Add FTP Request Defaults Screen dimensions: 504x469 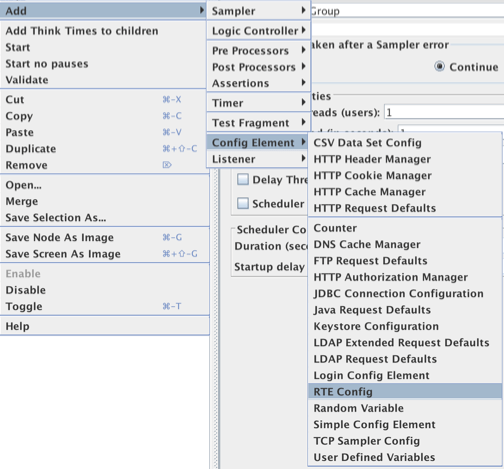click(x=405, y=261)
